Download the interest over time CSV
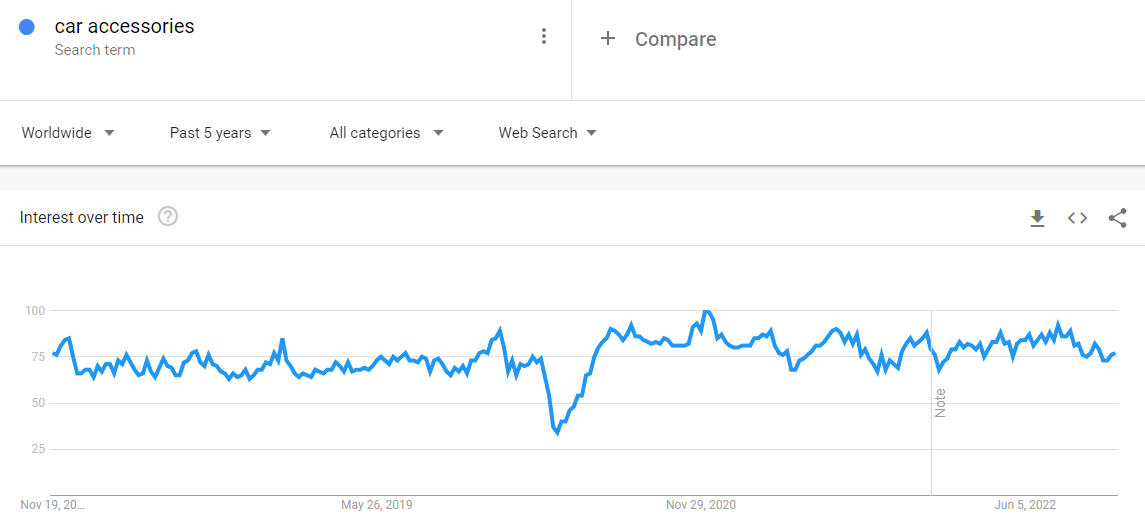The height and width of the screenshot is (532, 1145). (1037, 218)
